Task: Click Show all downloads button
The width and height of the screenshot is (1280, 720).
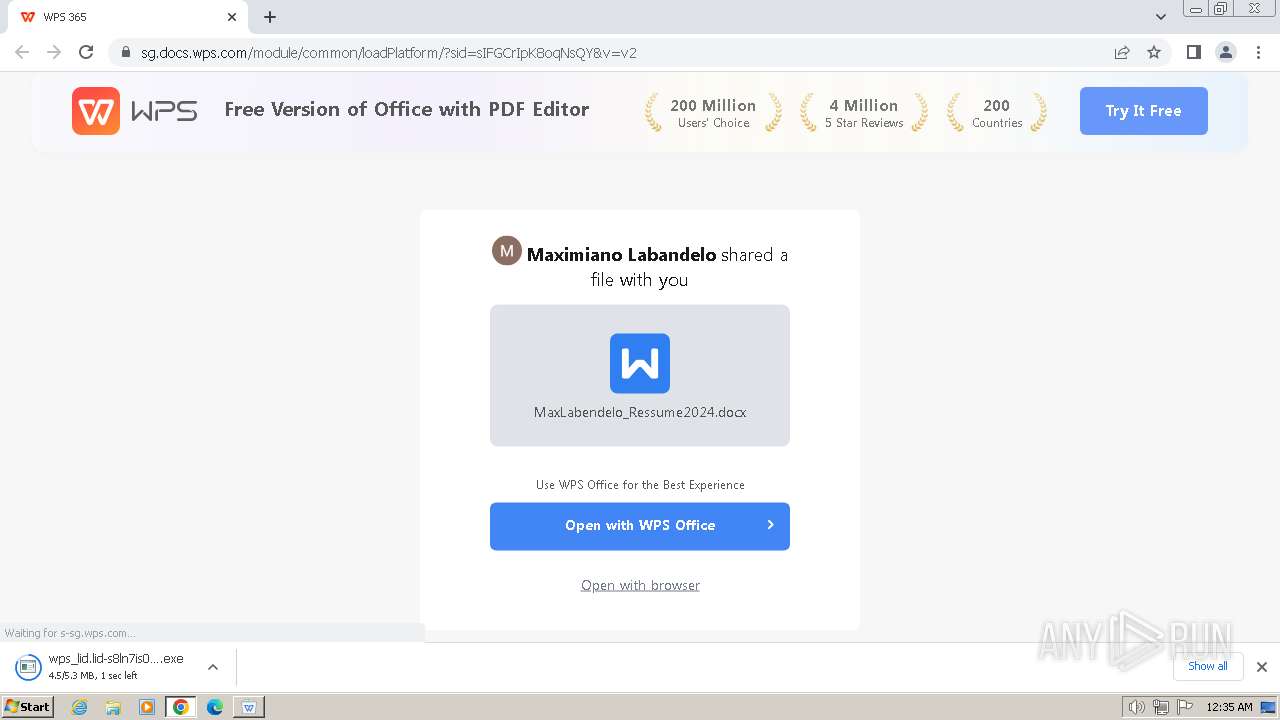Action: coord(1208,666)
